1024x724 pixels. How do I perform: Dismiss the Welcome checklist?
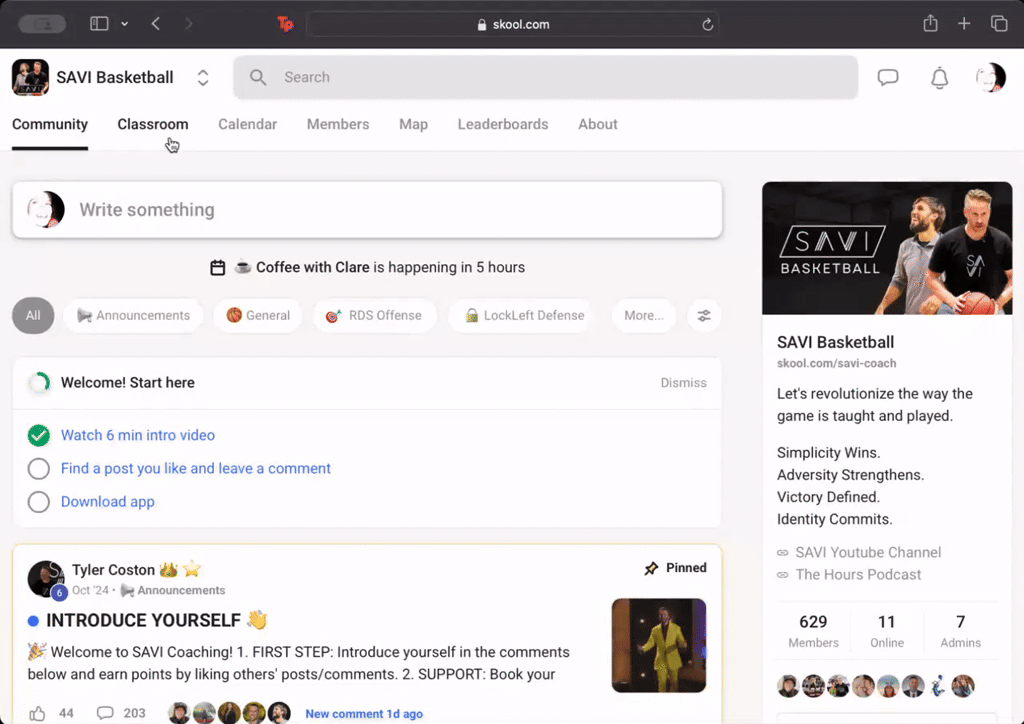pos(683,383)
